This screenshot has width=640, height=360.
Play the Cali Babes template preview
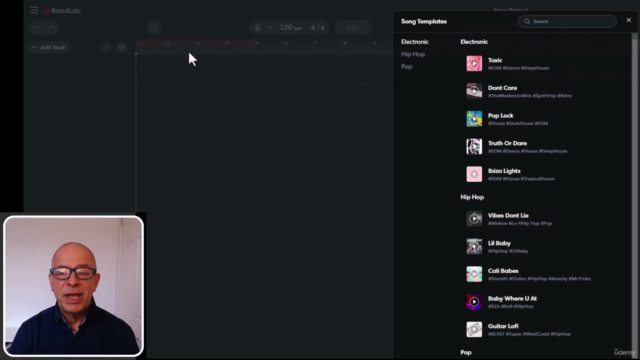click(x=474, y=274)
